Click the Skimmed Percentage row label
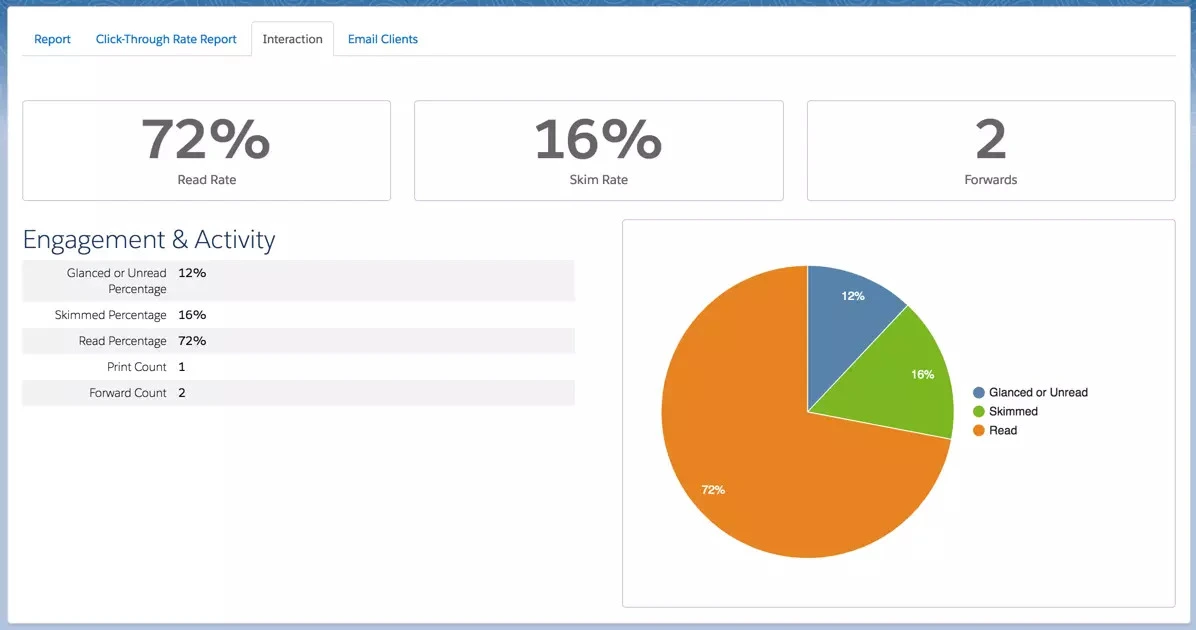 tap(110, 315)
